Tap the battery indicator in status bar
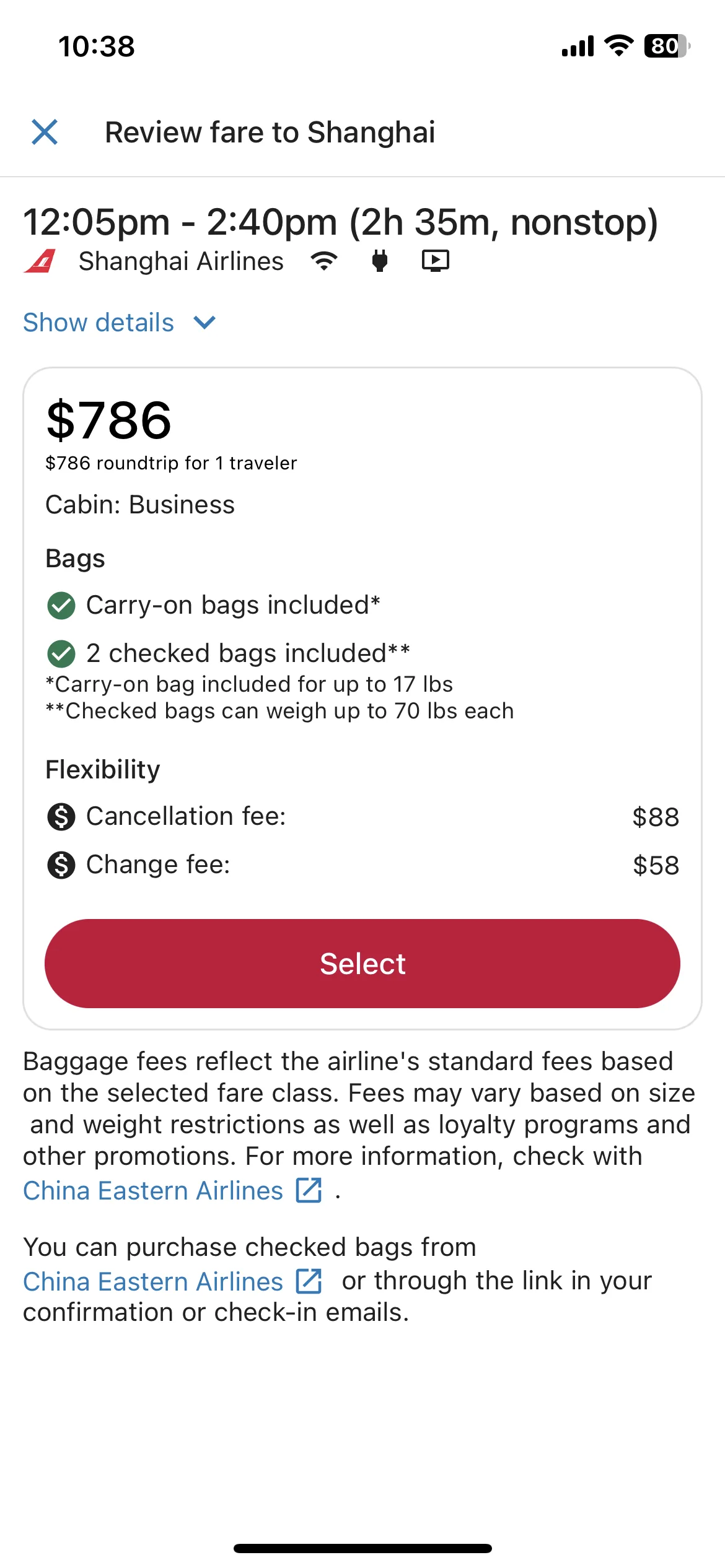The width and height of the screenshot is (725, 1568). click(667, 46)
